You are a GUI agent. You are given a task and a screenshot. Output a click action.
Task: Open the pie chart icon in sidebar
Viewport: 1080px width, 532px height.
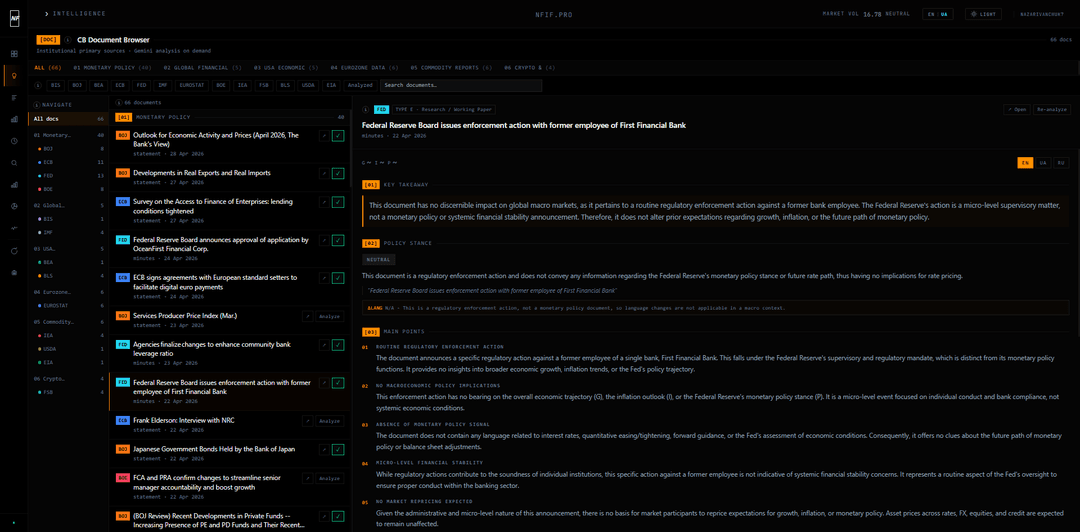[x=14, y=206]
